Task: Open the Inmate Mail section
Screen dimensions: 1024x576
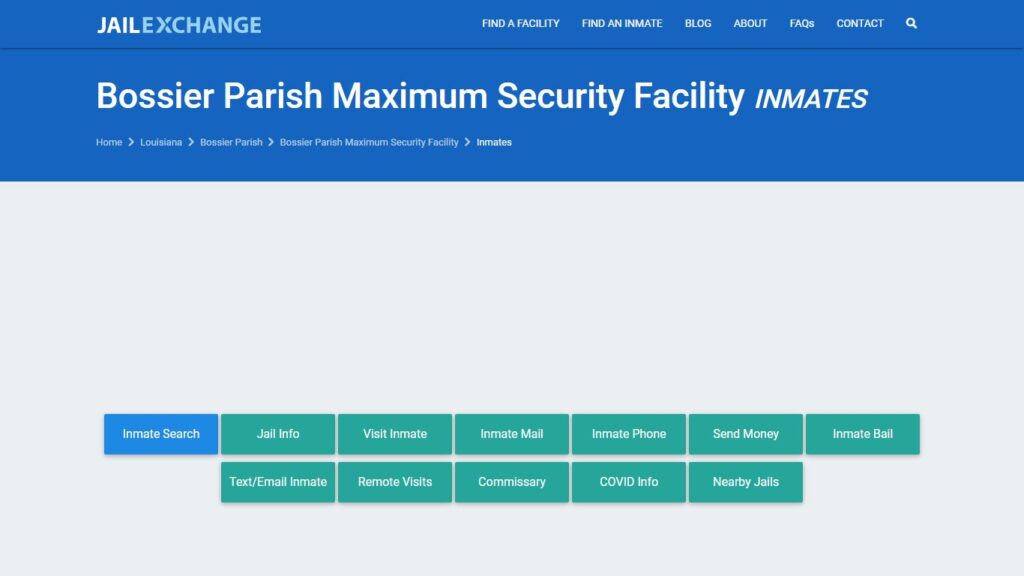Action: pos(511,434)
